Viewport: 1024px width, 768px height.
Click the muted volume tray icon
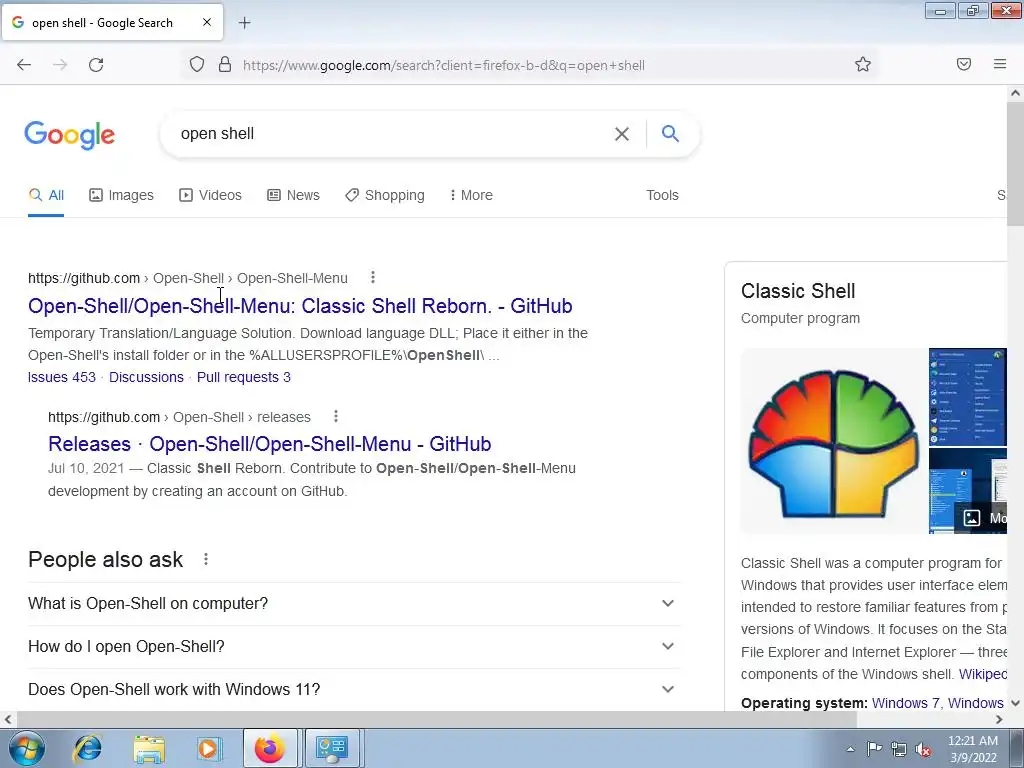click(923, 750)
